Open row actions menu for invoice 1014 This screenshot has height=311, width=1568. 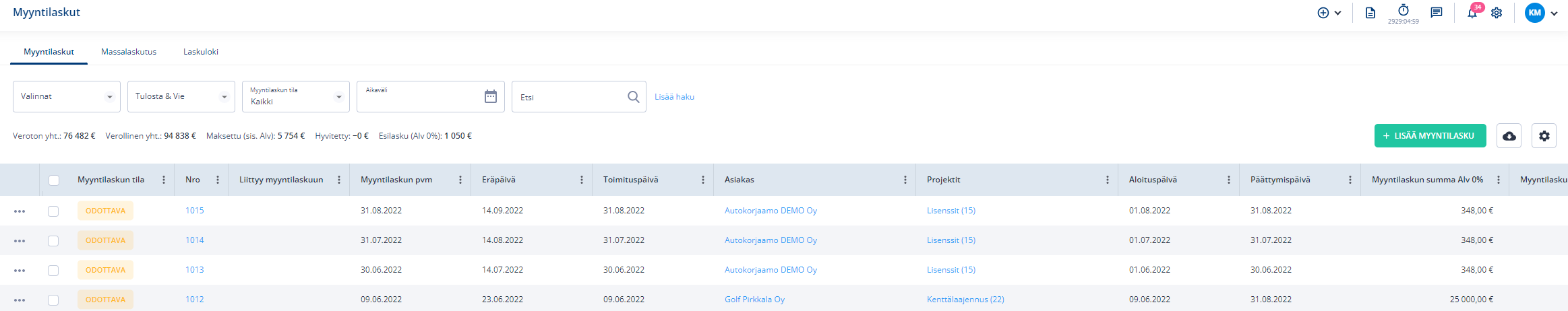pyautogui.click(x=20, y=241)
